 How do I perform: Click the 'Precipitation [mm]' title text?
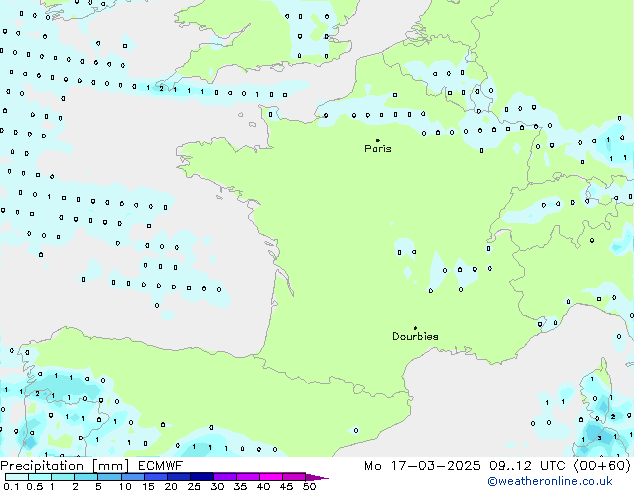(64, 466)
